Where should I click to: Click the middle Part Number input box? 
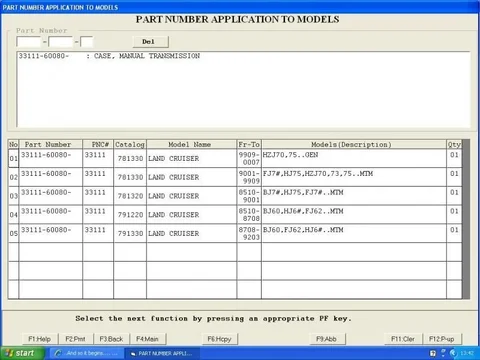point(61,42)
